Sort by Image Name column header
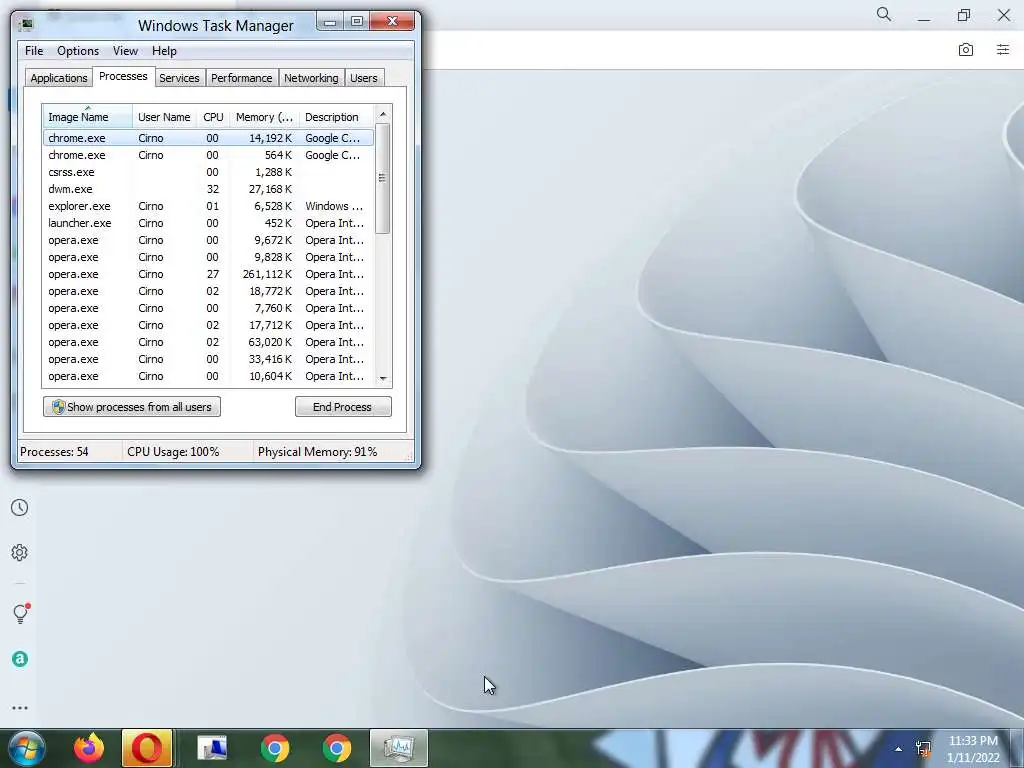This screenshot has width=1024, height=768. (88, 117)
